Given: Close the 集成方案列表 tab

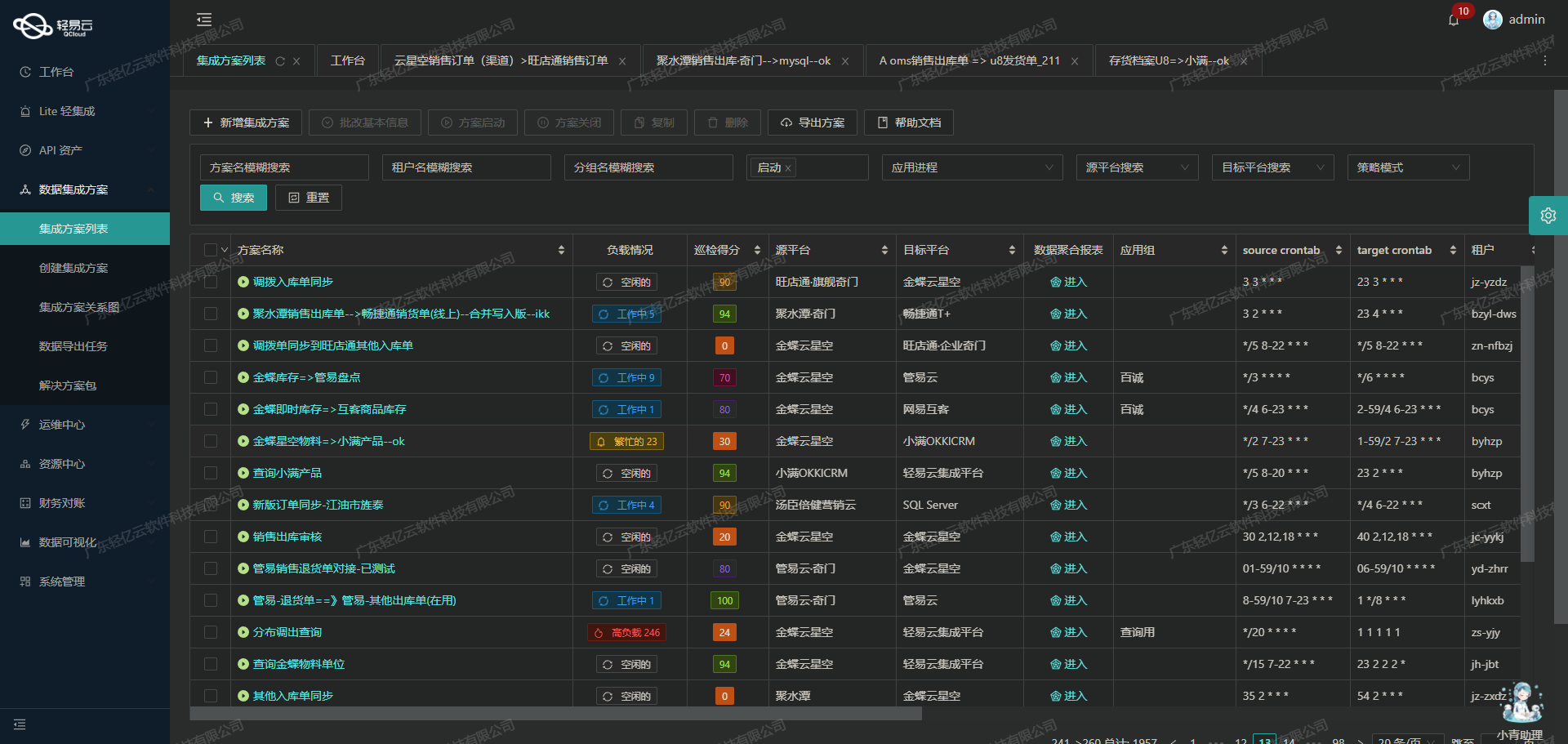Looking at the screenshot, I should (296, 61).
